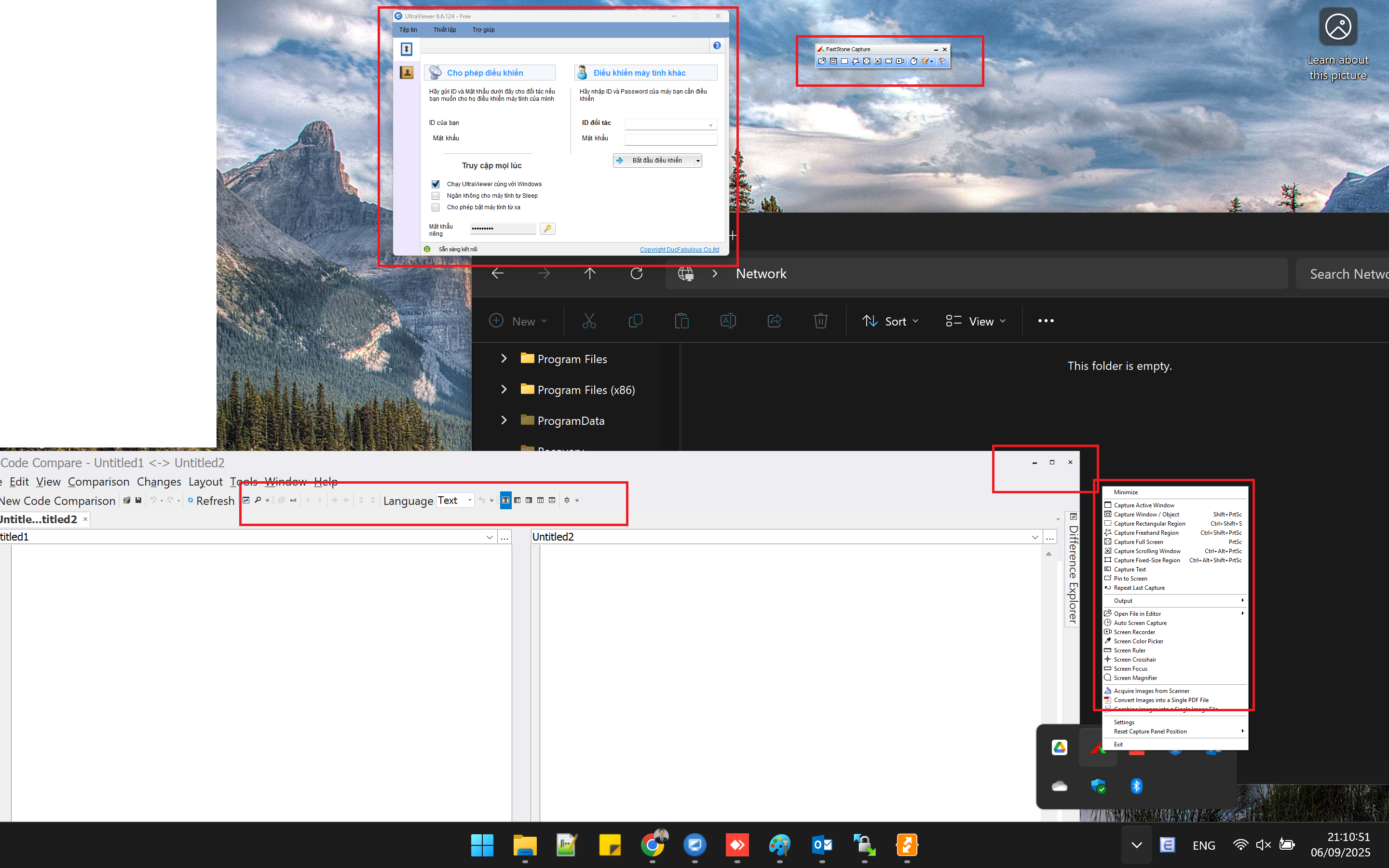Click the ID đối tác input field
Image resolution: width=1389 pixels, height=868 pixels.
(x=670, y=124)
